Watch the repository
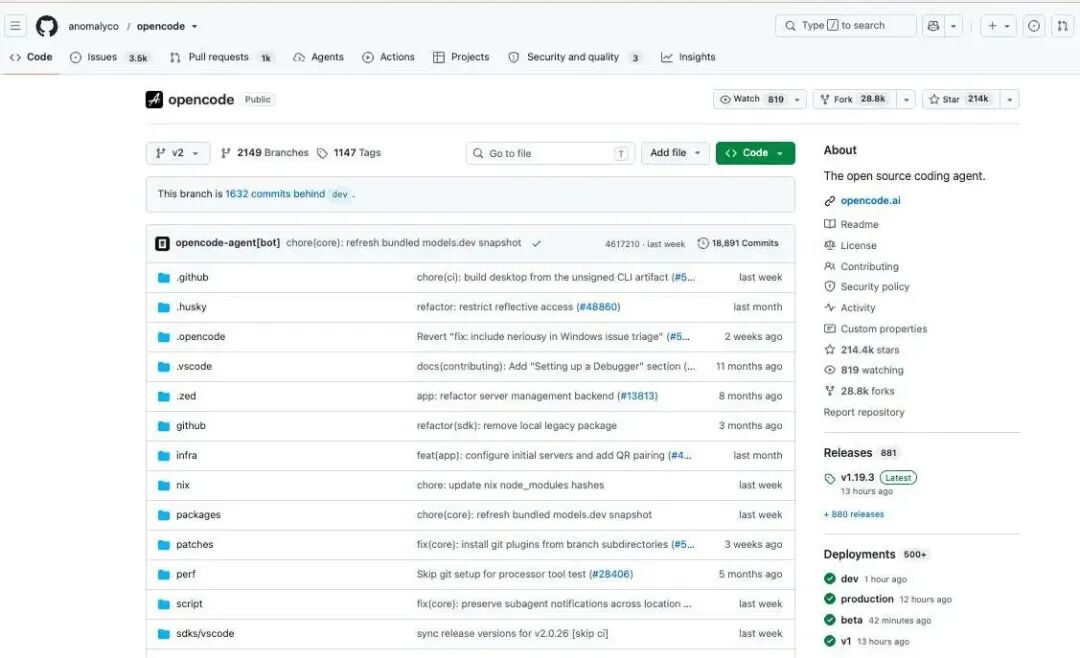The image size is (1080, 658). coord(750,99)
